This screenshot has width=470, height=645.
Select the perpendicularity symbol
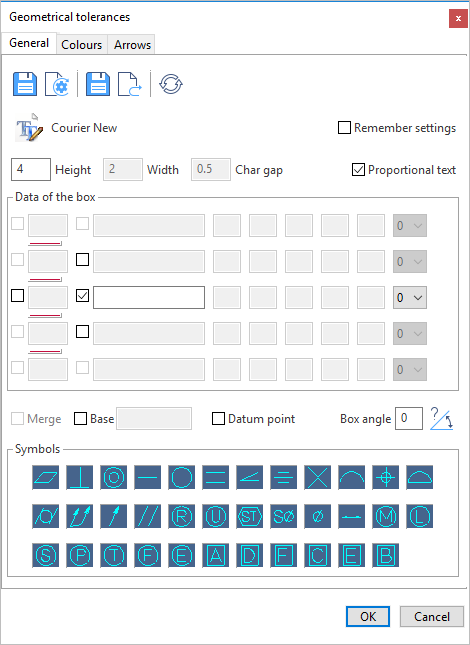pyautogui.click(x=79, y=477)
